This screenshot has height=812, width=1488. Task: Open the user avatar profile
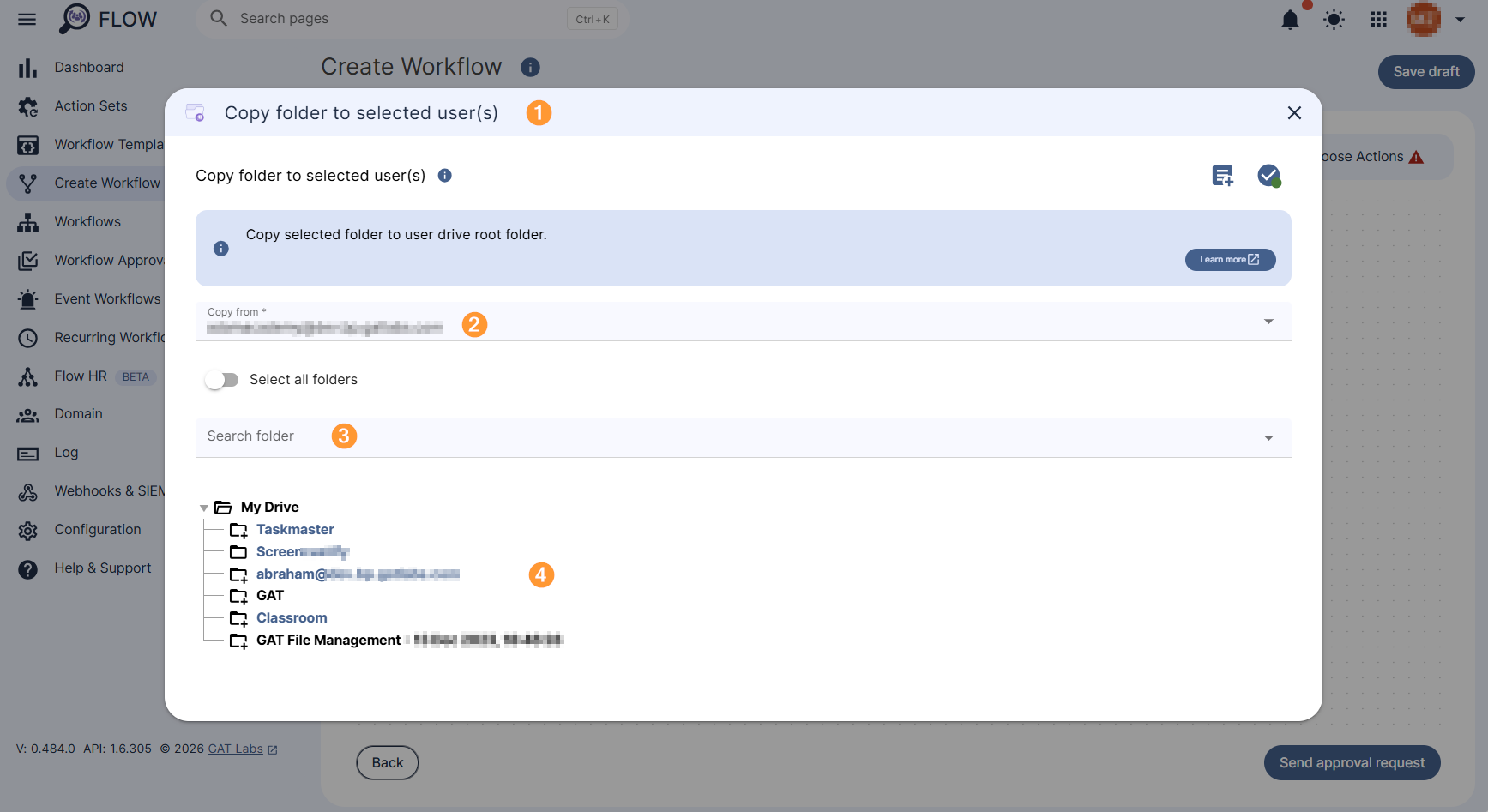[1424, 19]
